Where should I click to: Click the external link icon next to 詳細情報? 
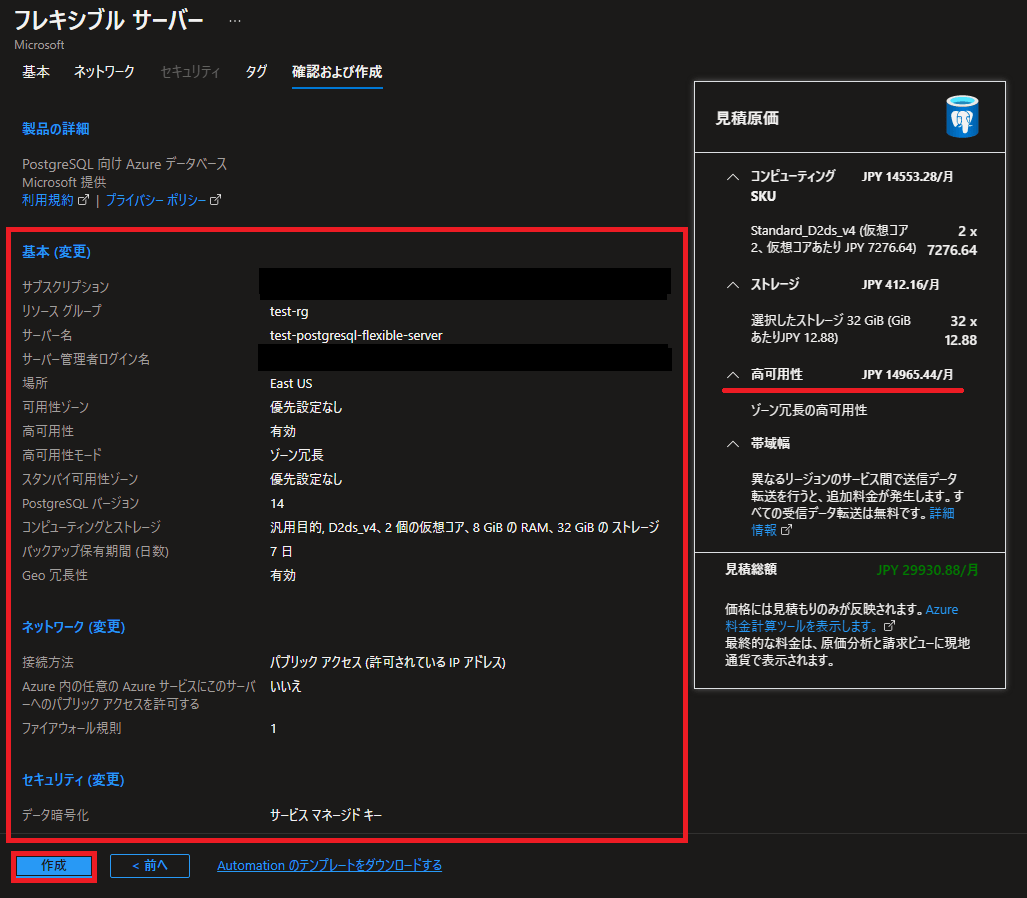pos(787,530)
